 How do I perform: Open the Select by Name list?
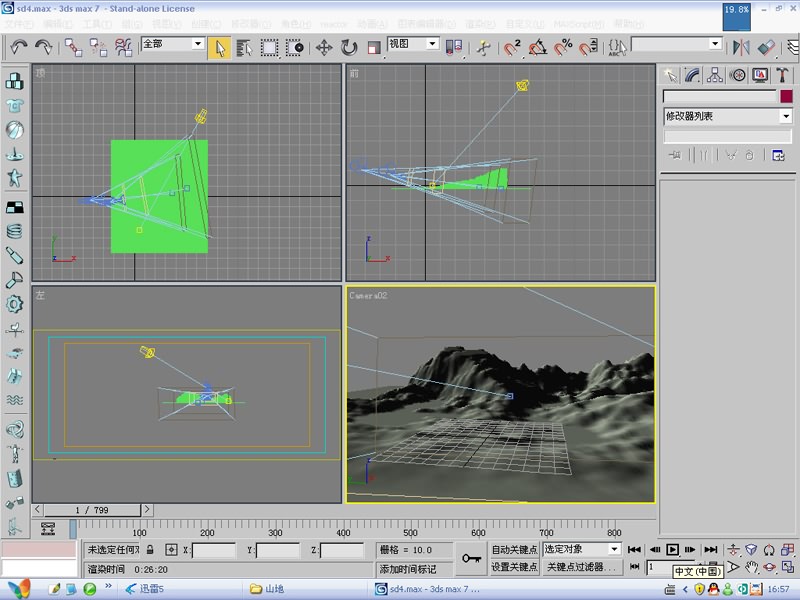coord(244,48)
